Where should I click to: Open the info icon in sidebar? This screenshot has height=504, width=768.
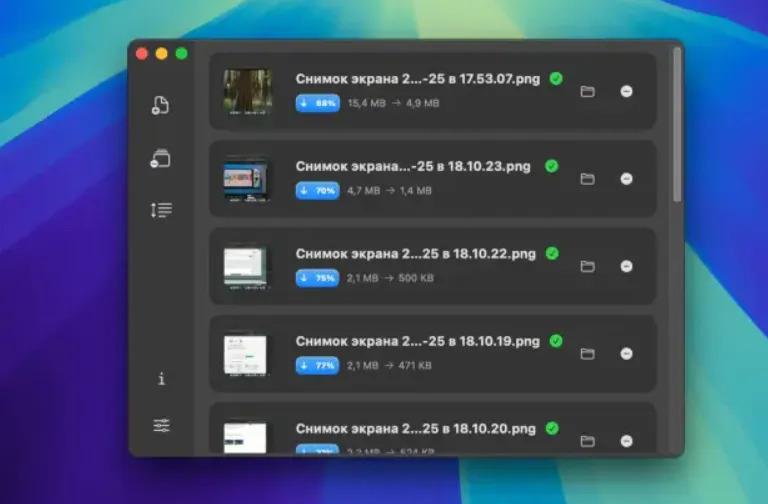162,379
